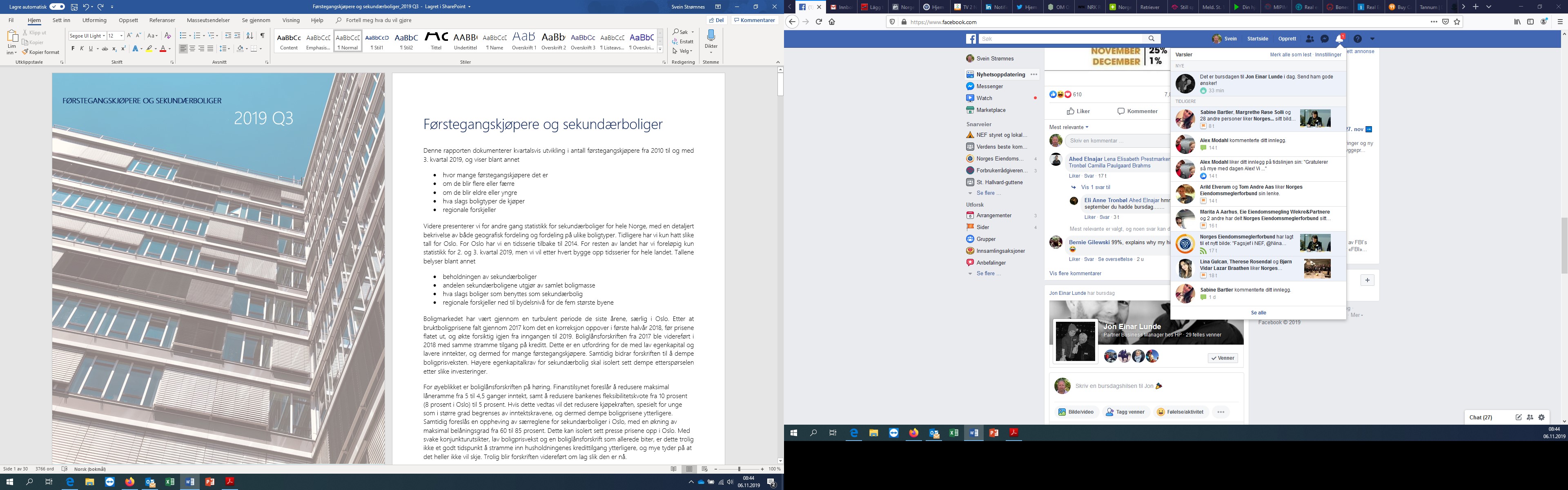Switch to the Referanser tab
1568x490 pixels.
click(x=162, y=20)
